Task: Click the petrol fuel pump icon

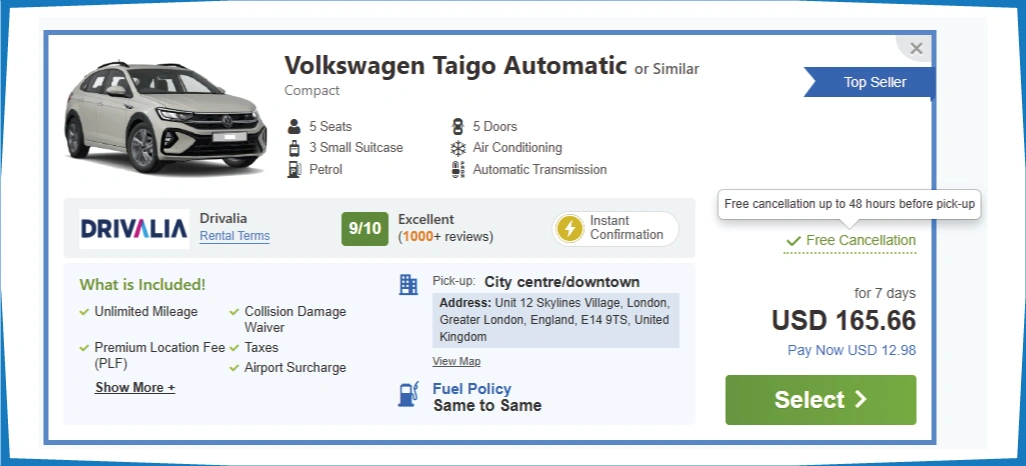Action: [x=294, y=170]
